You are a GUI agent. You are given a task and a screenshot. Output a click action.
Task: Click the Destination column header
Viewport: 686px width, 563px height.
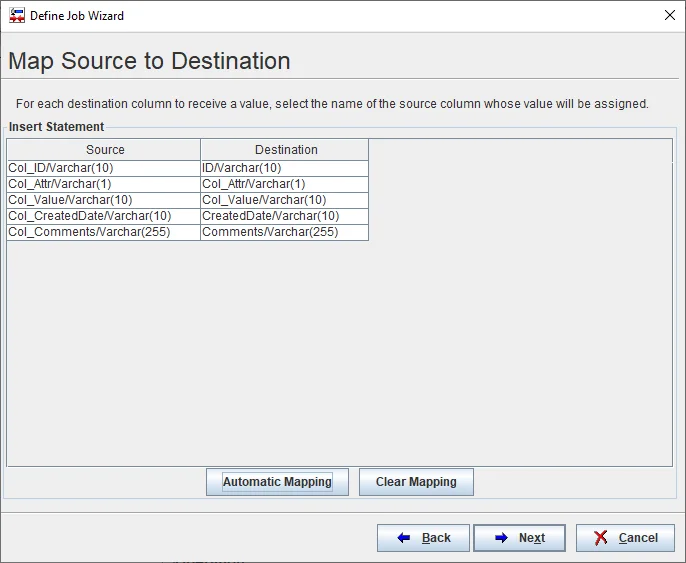[285, 150]
